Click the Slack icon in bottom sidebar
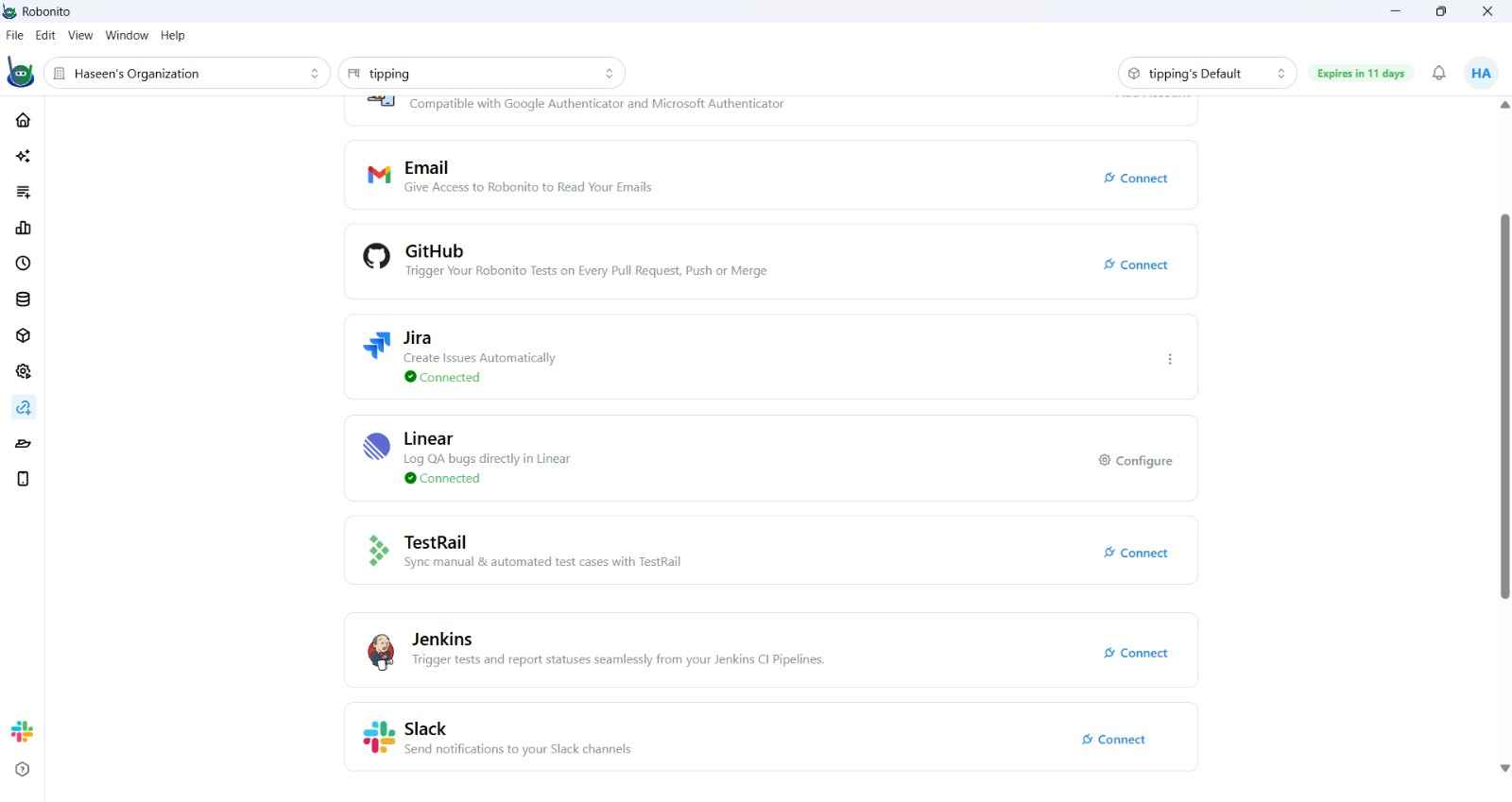Viewport: 1512px width, 802px height. (22, 732)
